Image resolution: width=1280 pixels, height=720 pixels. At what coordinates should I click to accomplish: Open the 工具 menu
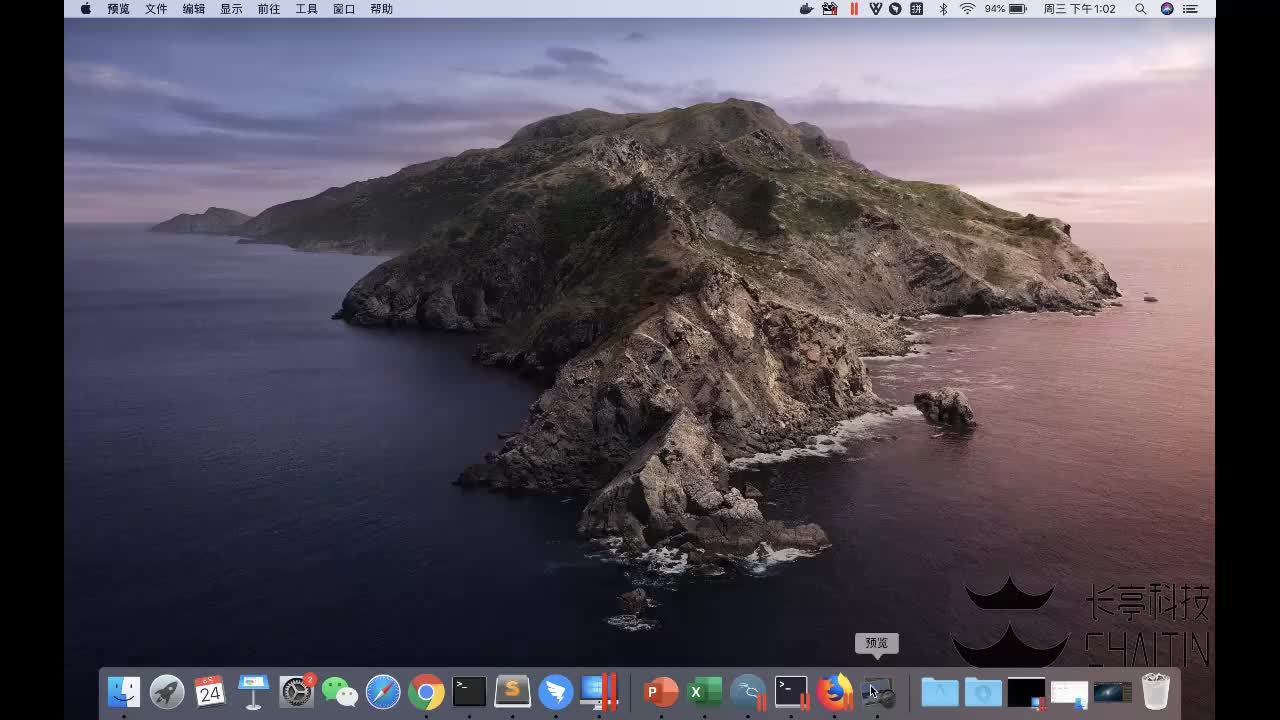306,9
